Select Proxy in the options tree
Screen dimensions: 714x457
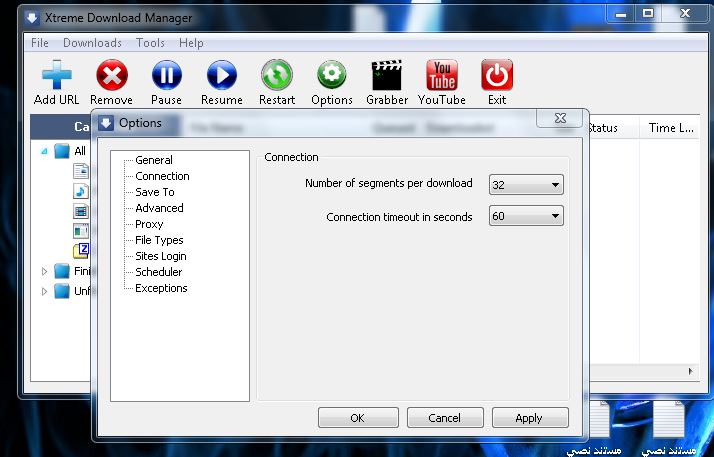point(149,224)
